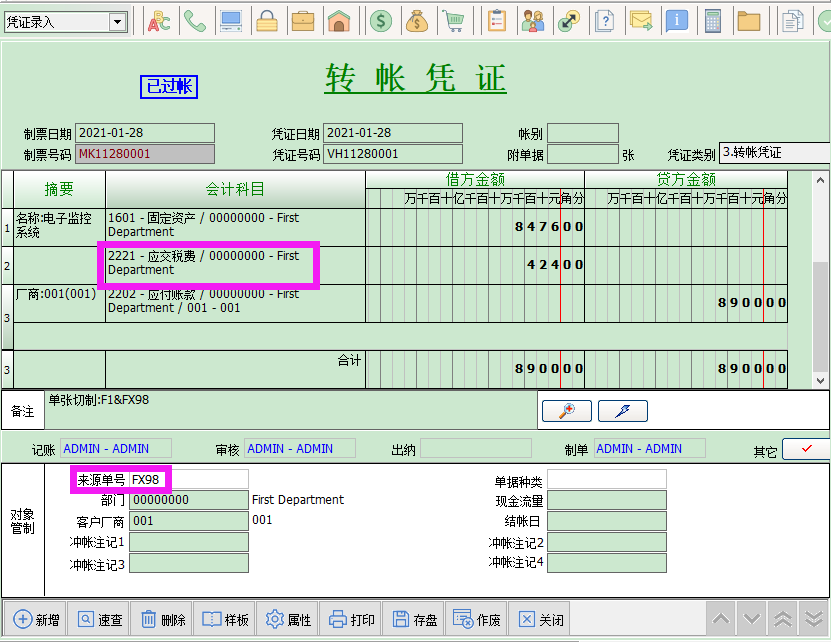Image resolution: width=831 pixels, height=642 pixels.
Task: Toggle the 其它 checkmark box
Action: [x=805, y=449]
